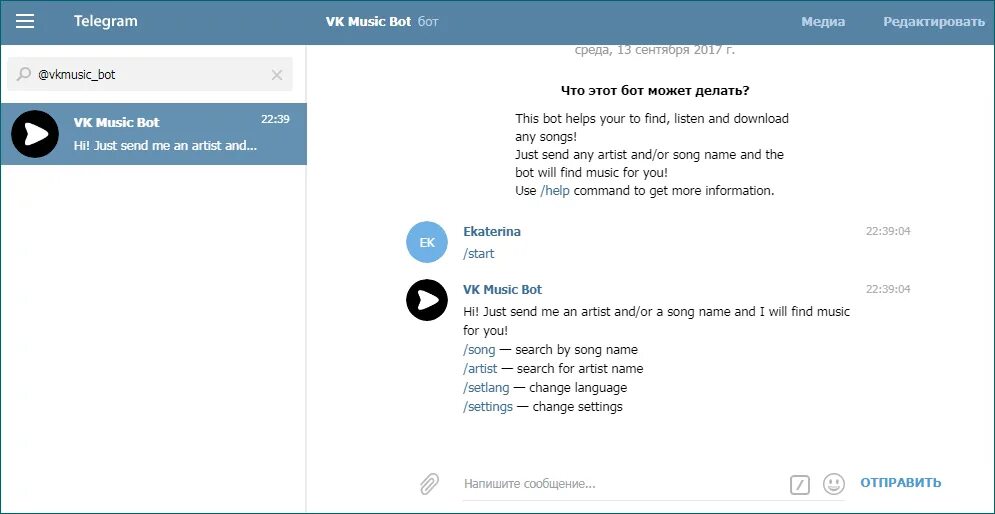Image resolution: width=995 pixels, height=514 pixels.
Task: Click the /help command link
Action: [555, 190]
